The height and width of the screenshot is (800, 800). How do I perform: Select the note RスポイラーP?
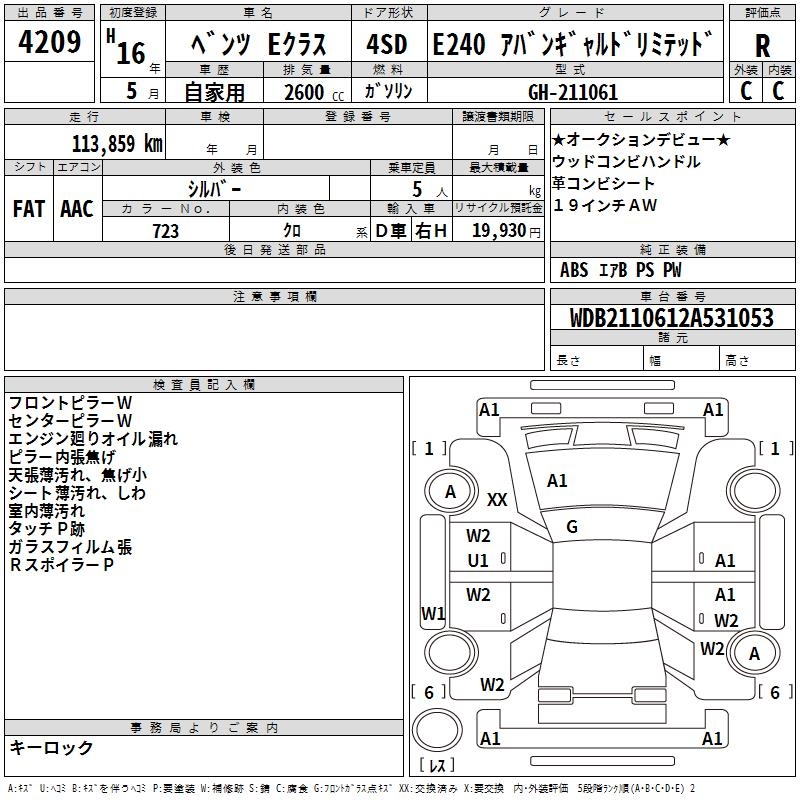click(62, 565)
